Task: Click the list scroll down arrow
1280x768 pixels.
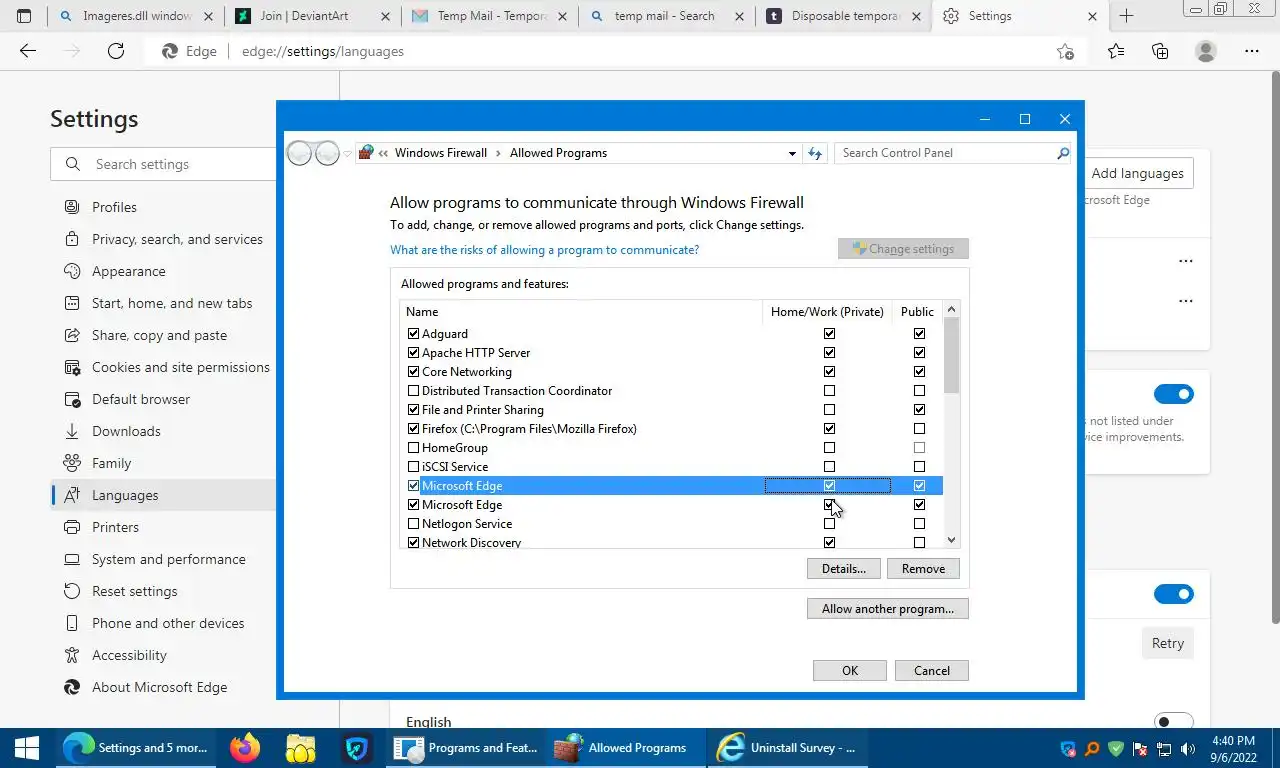Action: coord(951,540)
